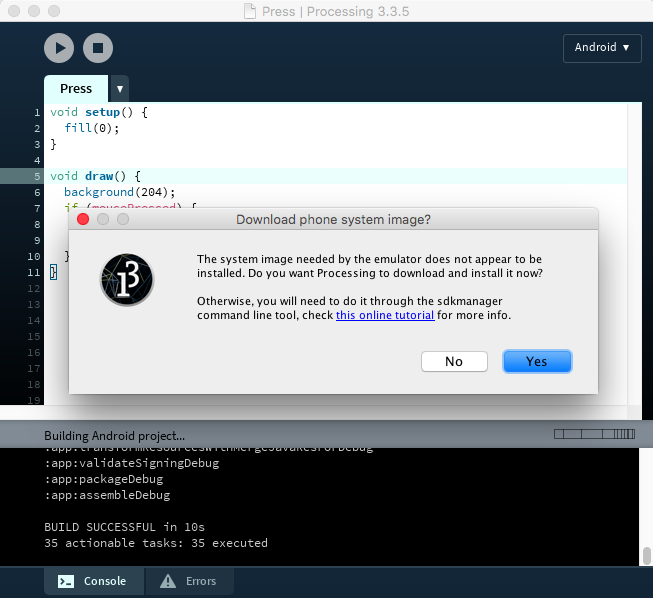Switch to the Console tab
Image resolution: width=653 pixels, height=598 pixels.
[x=94, y=581]
